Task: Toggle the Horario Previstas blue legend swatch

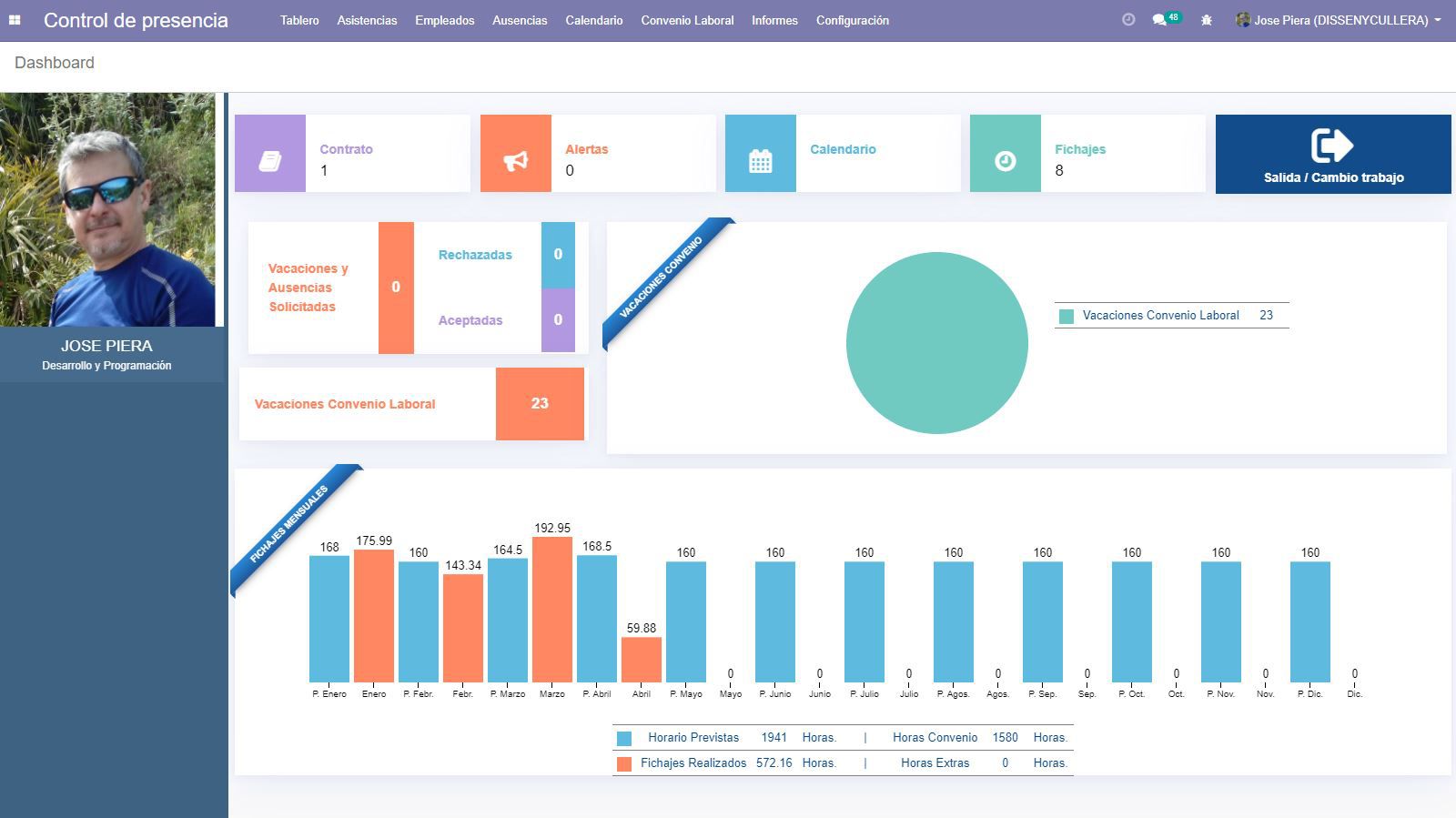Action: pos(624,739)
